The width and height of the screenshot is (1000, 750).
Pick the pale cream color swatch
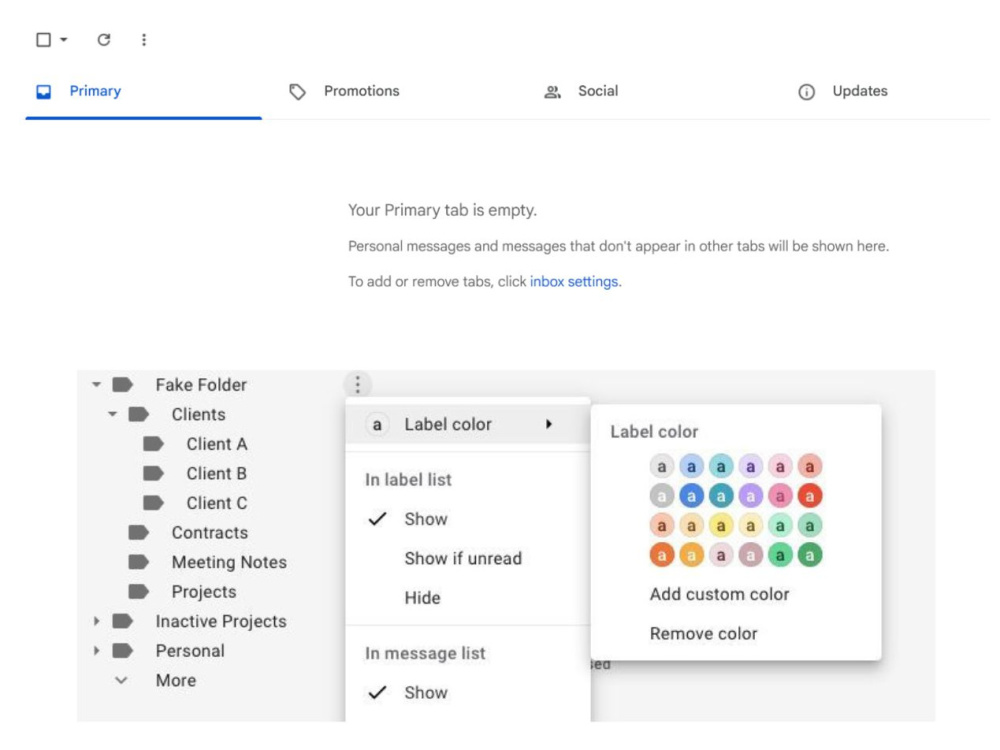coord(751,526)
